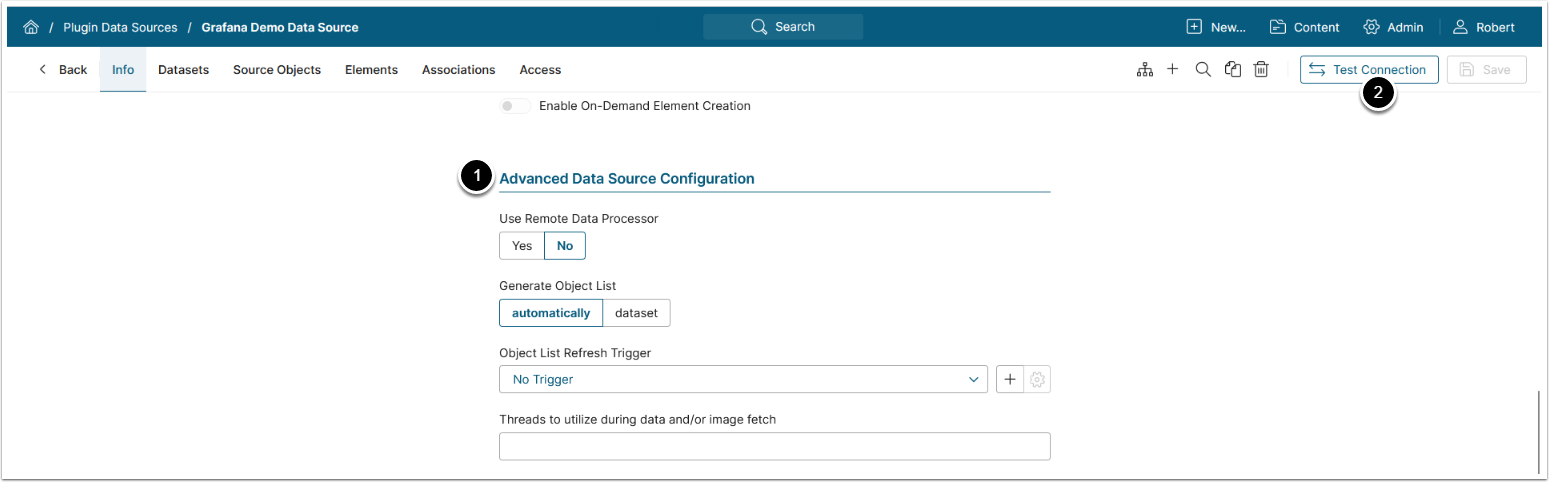
Task: Open the Robert user menu
Action: coord(1484,27)
